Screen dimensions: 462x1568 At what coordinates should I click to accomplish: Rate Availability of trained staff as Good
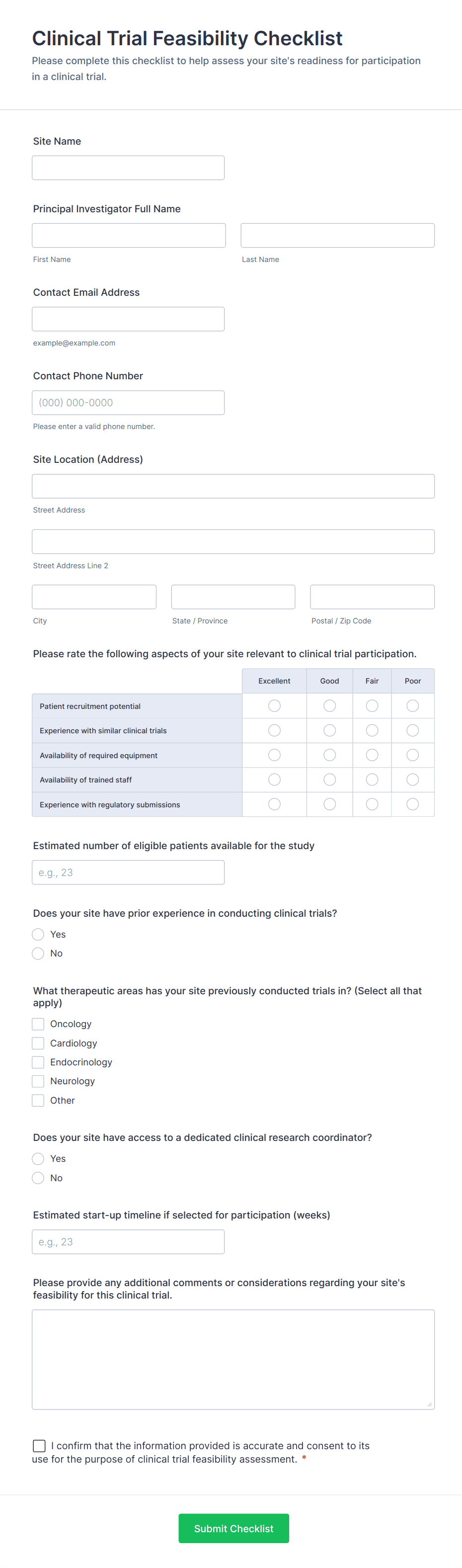coord(329,780)
